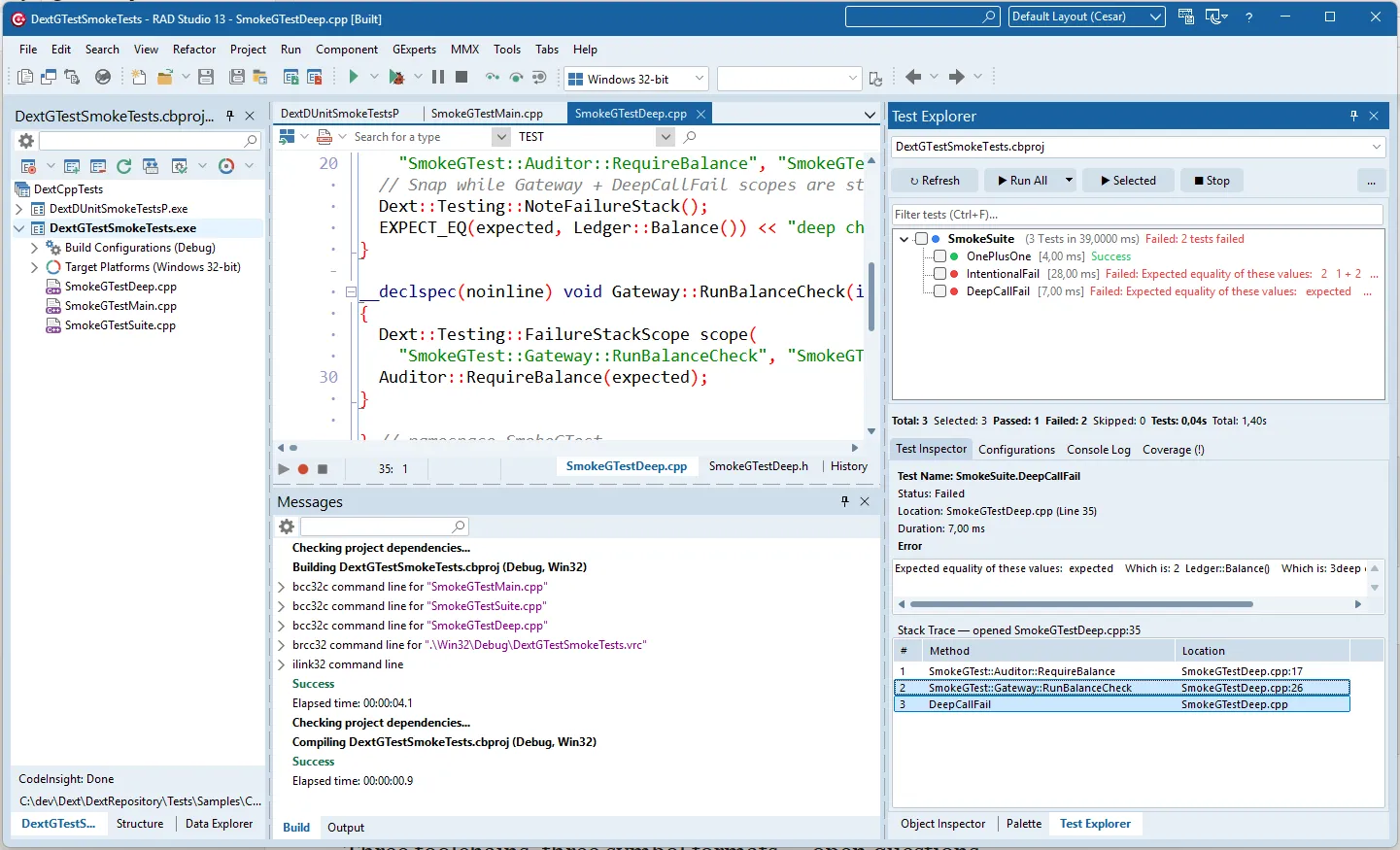Viewport: 1400px width, 850px height.
Task: Click the green Run without debugging icon
Action: coord(354,77)
